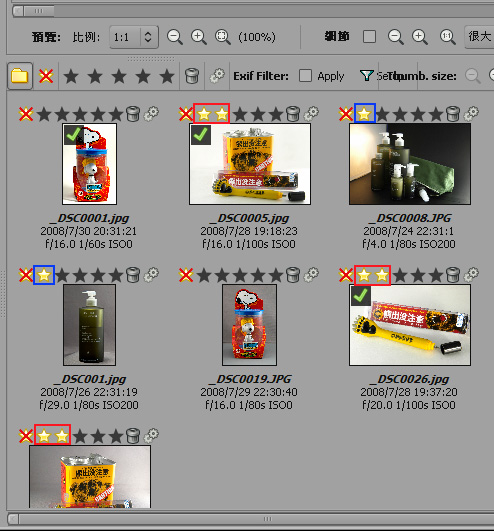The image size is (494, 531).
Task: Add _DSC0001.jpg to processing queue
Action: [x=151, y=114]
